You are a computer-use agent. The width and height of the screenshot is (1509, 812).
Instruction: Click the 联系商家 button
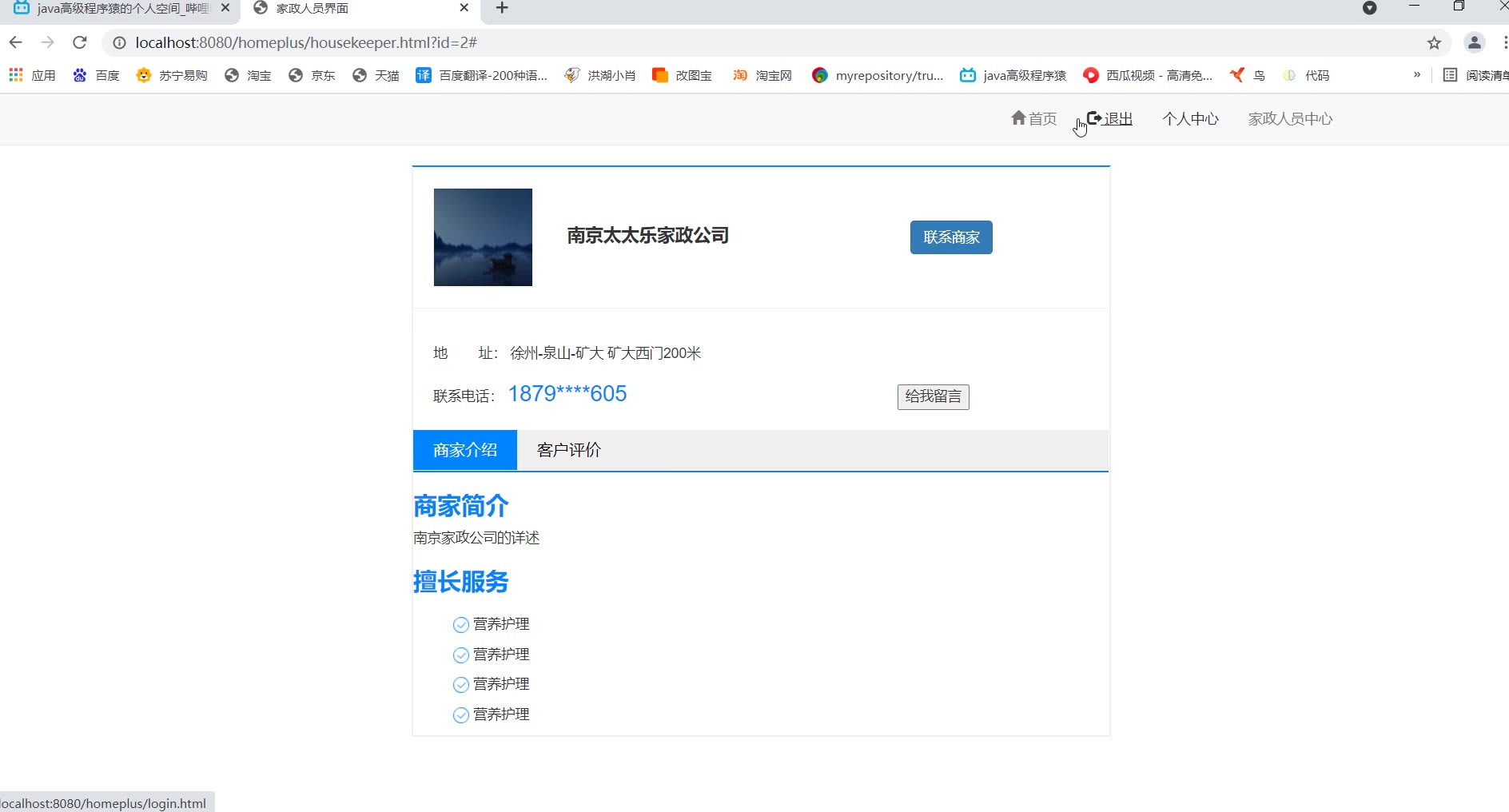pos(951,237)
